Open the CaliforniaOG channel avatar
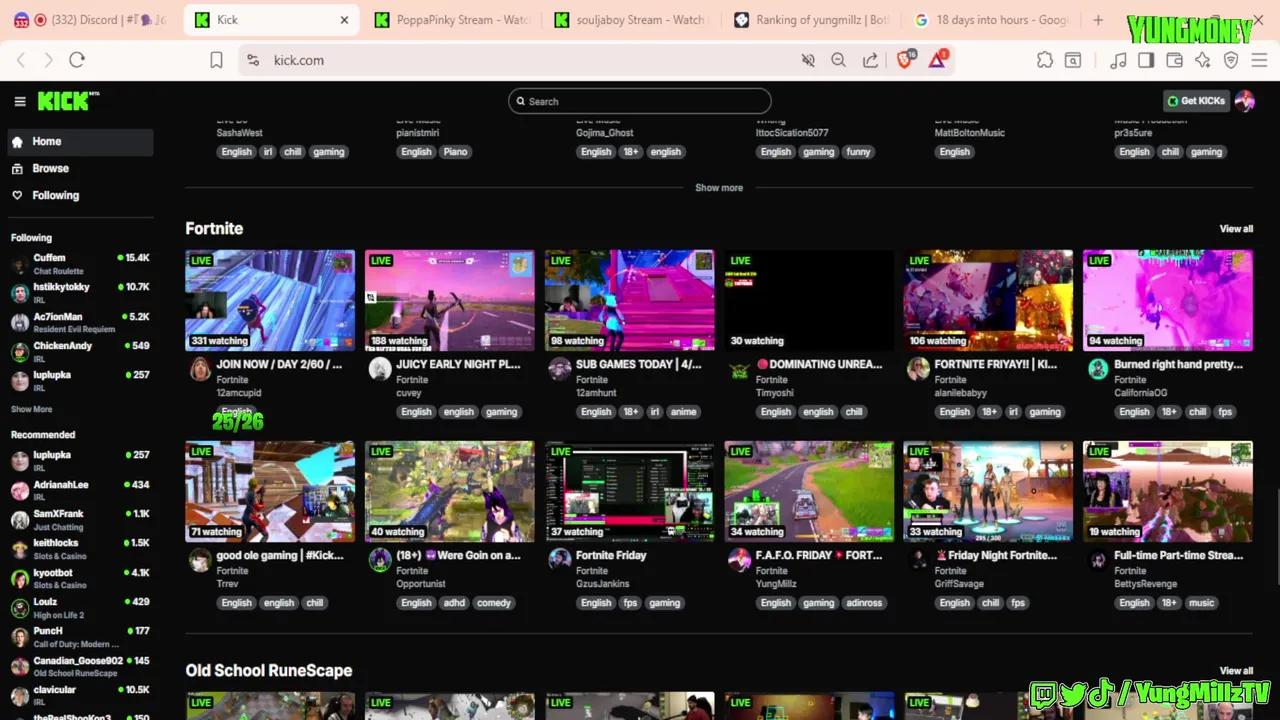The height and width of the screenshot is (720, 1280). click(1098, 370)
